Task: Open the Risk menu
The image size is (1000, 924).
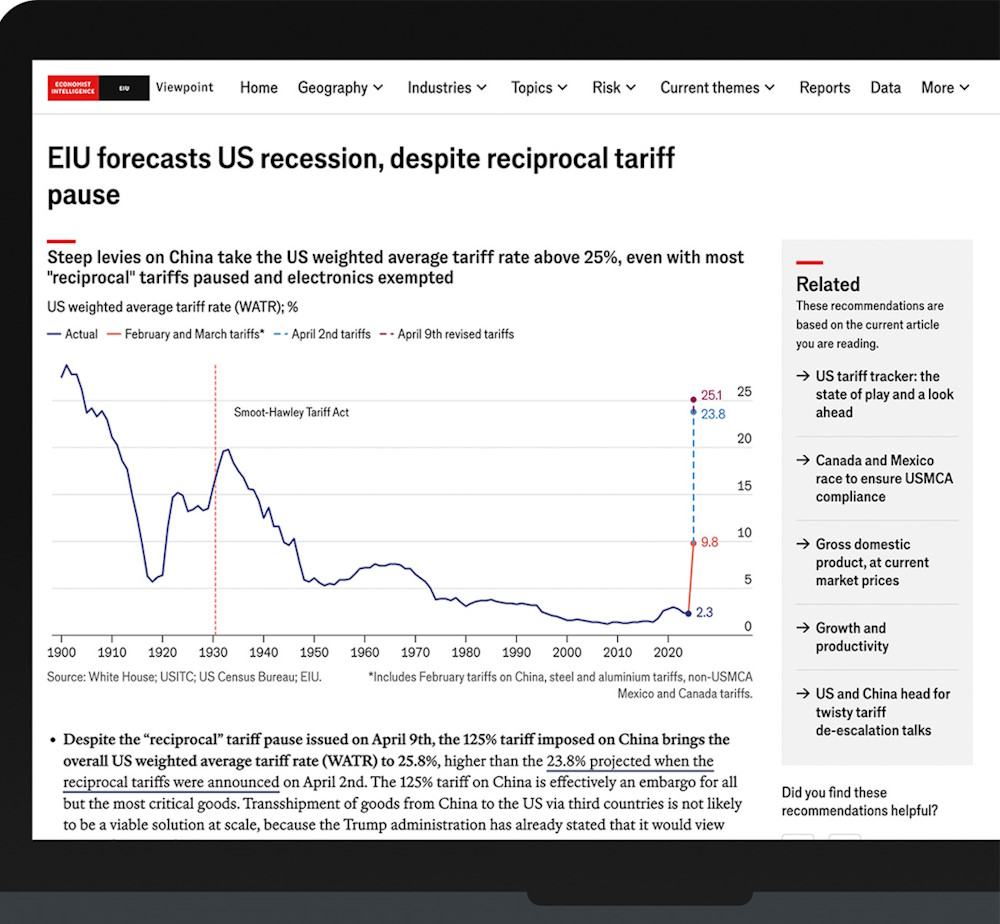Action: 614,88
